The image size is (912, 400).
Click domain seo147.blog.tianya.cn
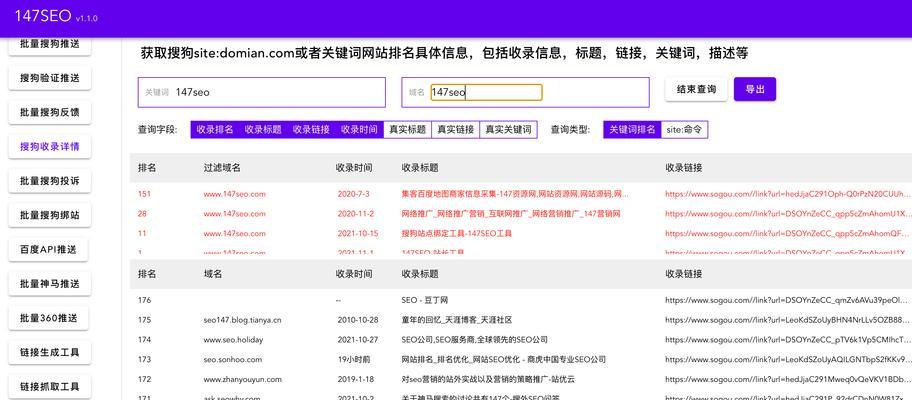(x=243, y=320)
